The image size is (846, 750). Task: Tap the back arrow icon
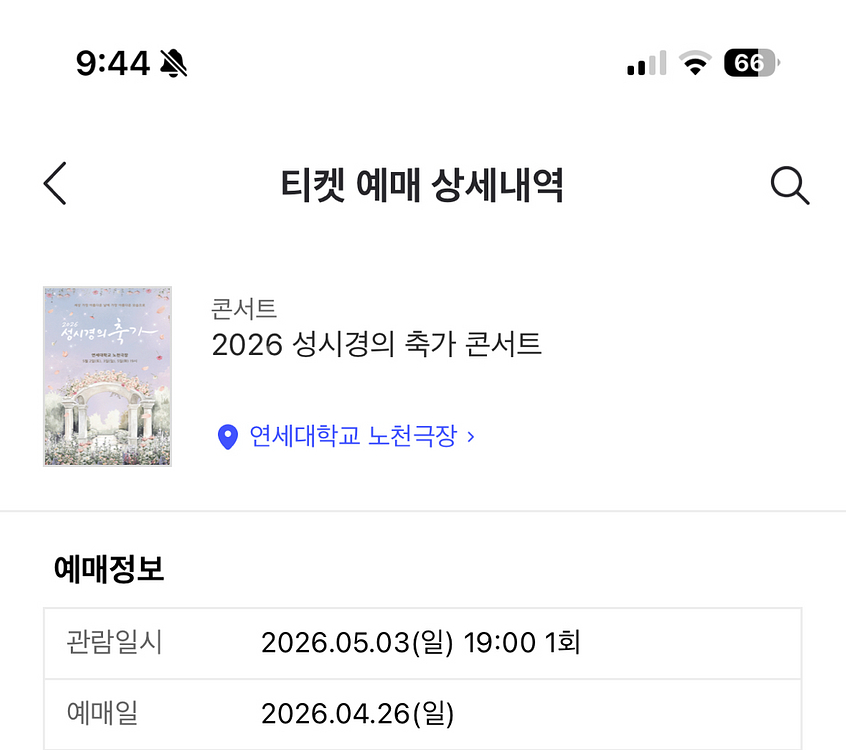(x=56, y=185)
